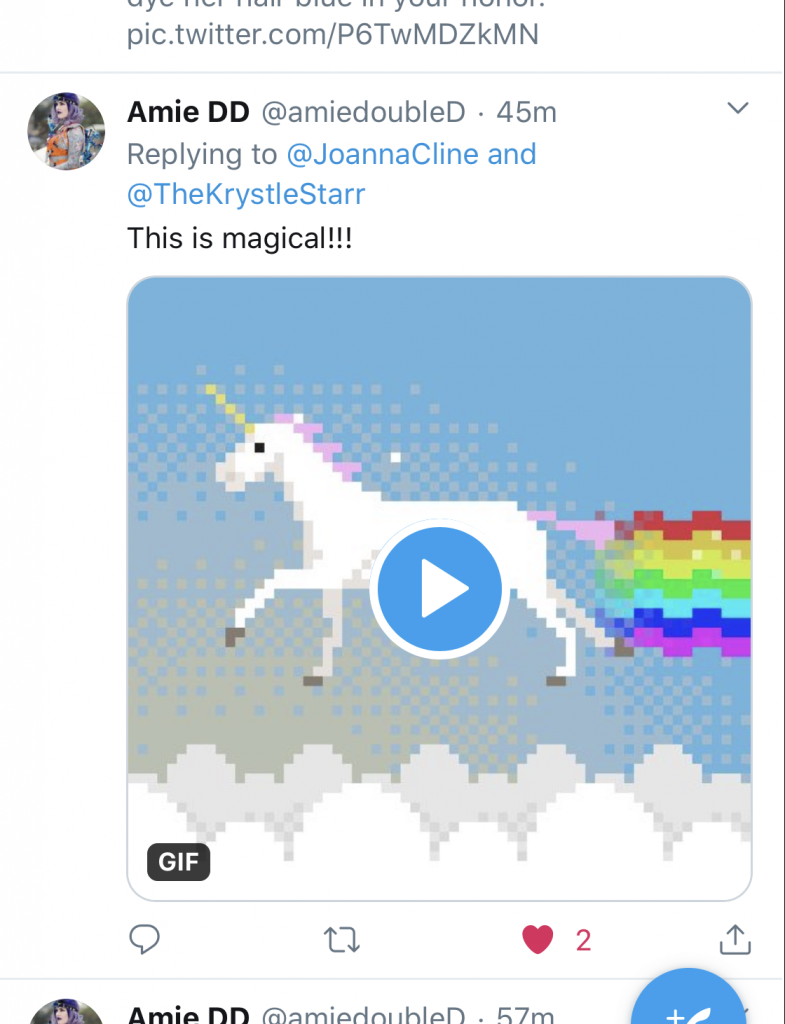The width and height of the screenshot is (785, 1024).
Task: Open Amie DD's avatar on 45m tweet
Action: pyautogui.click(x=66, y=131)
